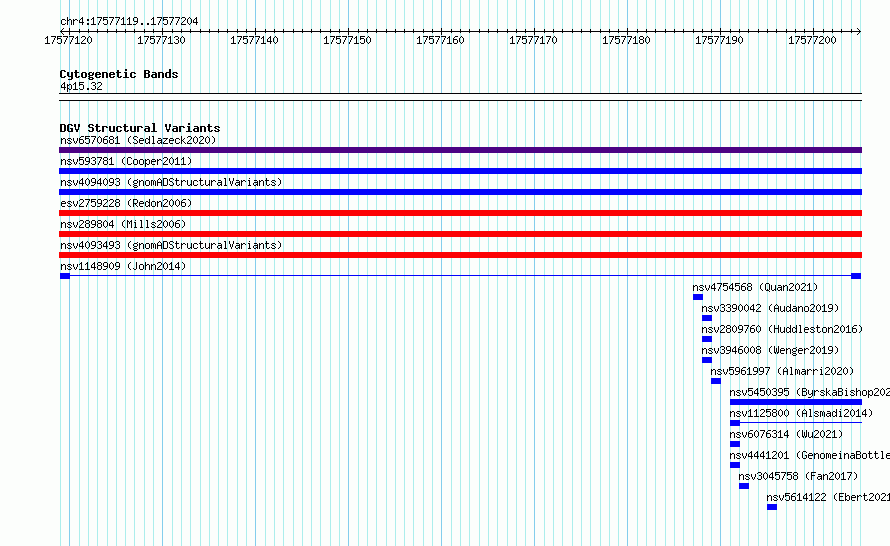Click the blue block under nsv6076314
The width and height of the screenshot is (890, 546).
click(735, 444)
